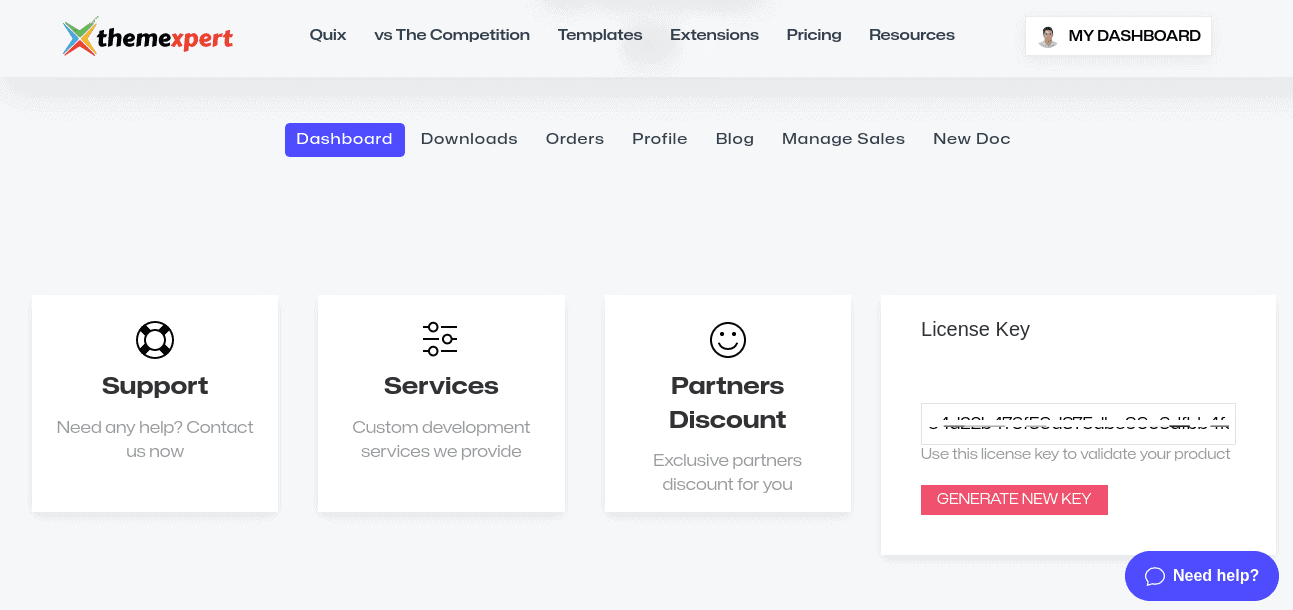Select the Dashboard tab
Screen dimensions: 1293x610
coord(344,139)
